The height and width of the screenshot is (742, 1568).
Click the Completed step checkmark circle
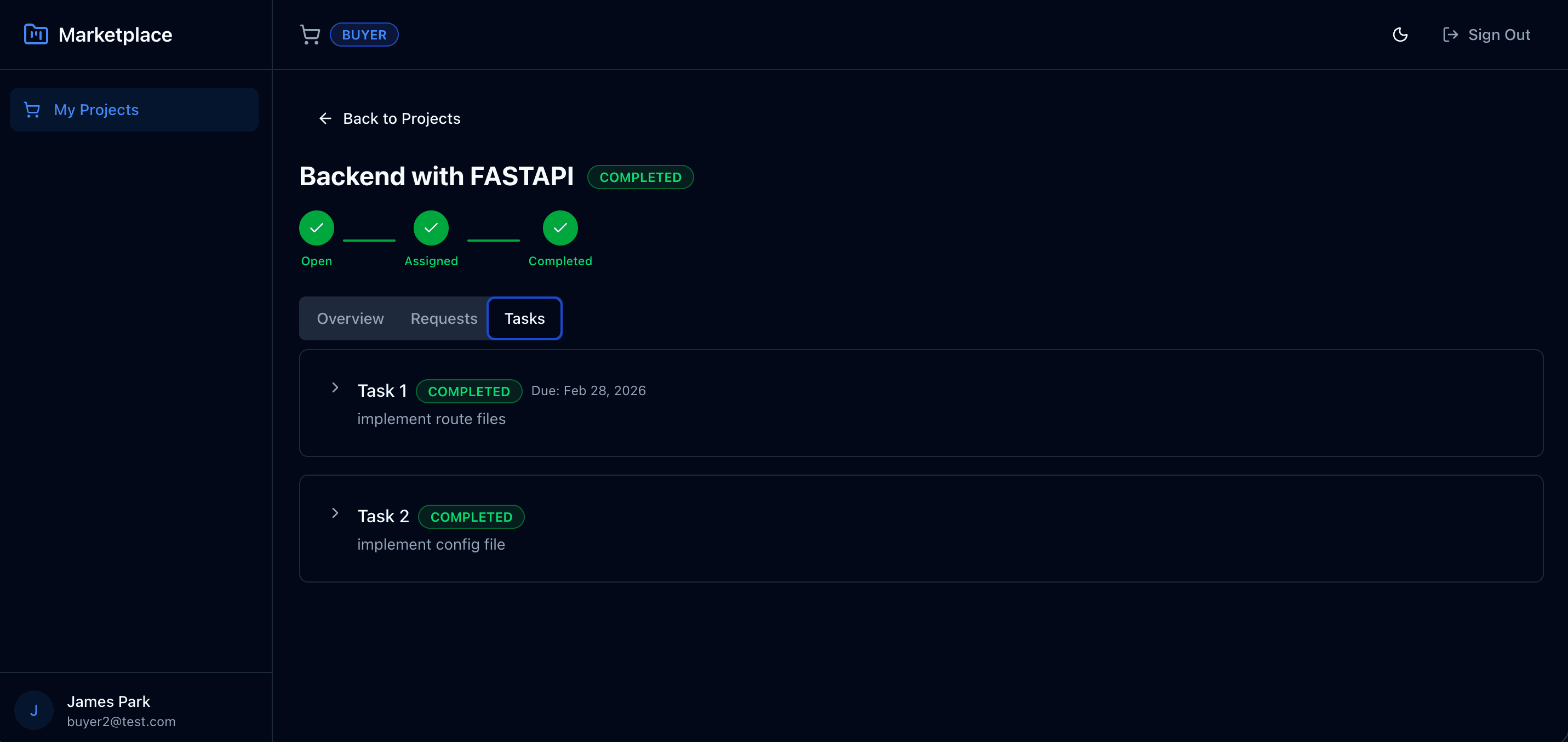pyautogui.click(x=560, y=227)
